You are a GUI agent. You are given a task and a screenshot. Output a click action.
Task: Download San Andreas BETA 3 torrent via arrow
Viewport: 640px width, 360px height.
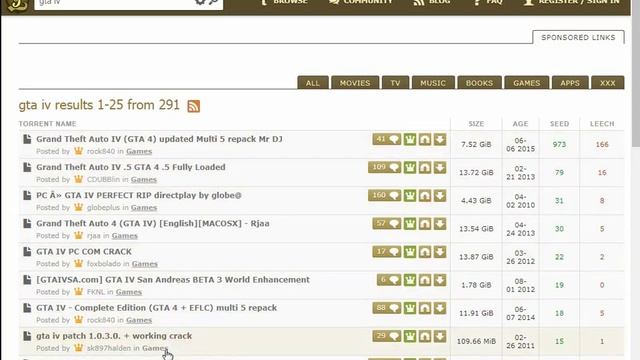[440, 280]
